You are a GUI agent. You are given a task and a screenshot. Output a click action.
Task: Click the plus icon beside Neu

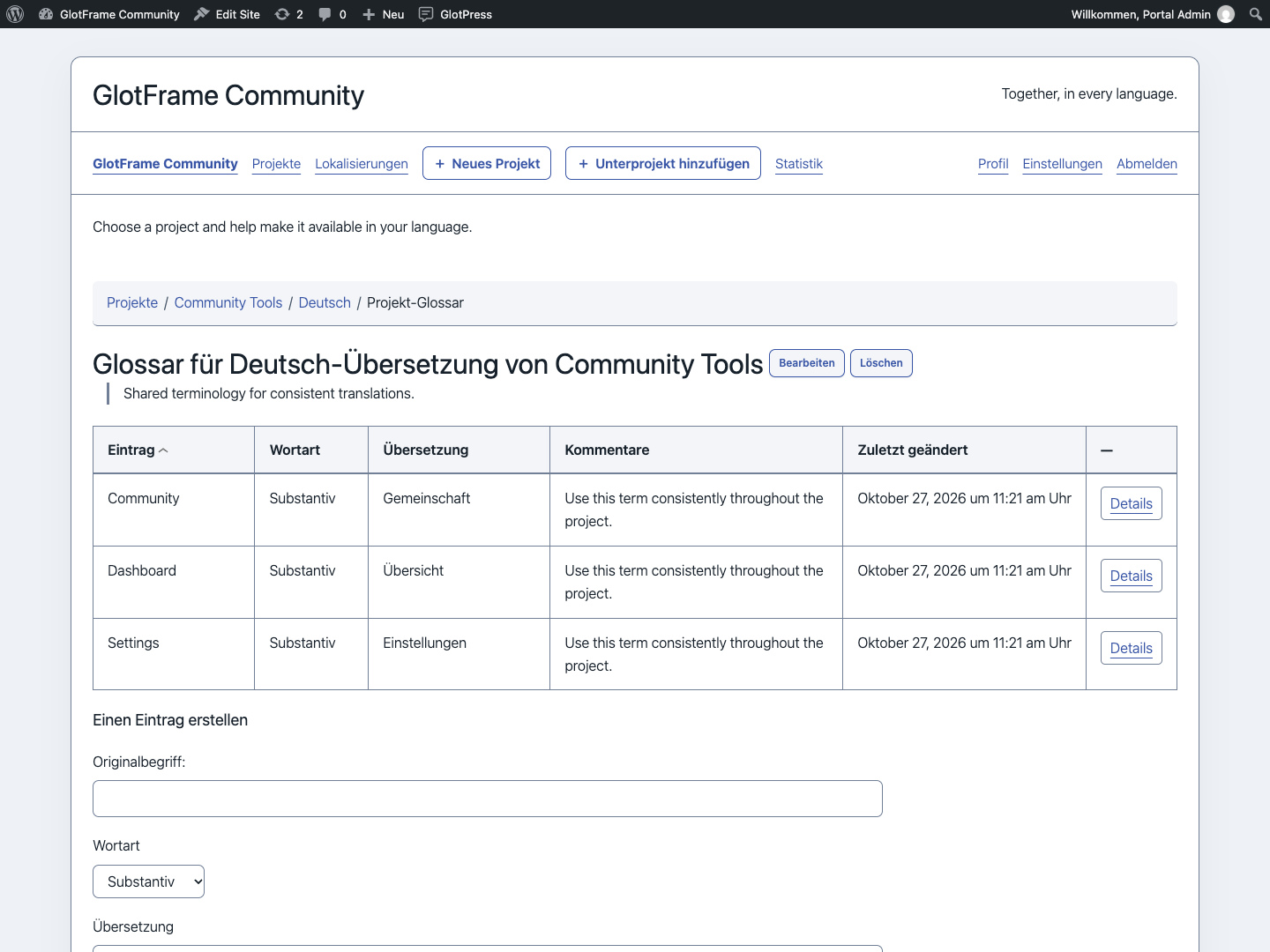click(369, 14)
